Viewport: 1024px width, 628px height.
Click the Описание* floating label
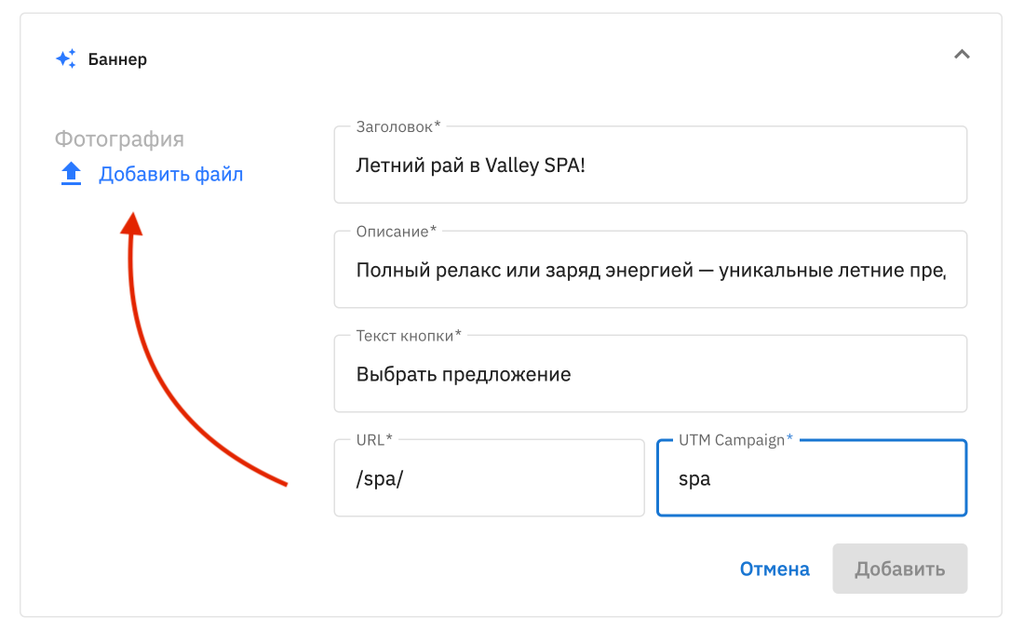click(x=396, y=231)
